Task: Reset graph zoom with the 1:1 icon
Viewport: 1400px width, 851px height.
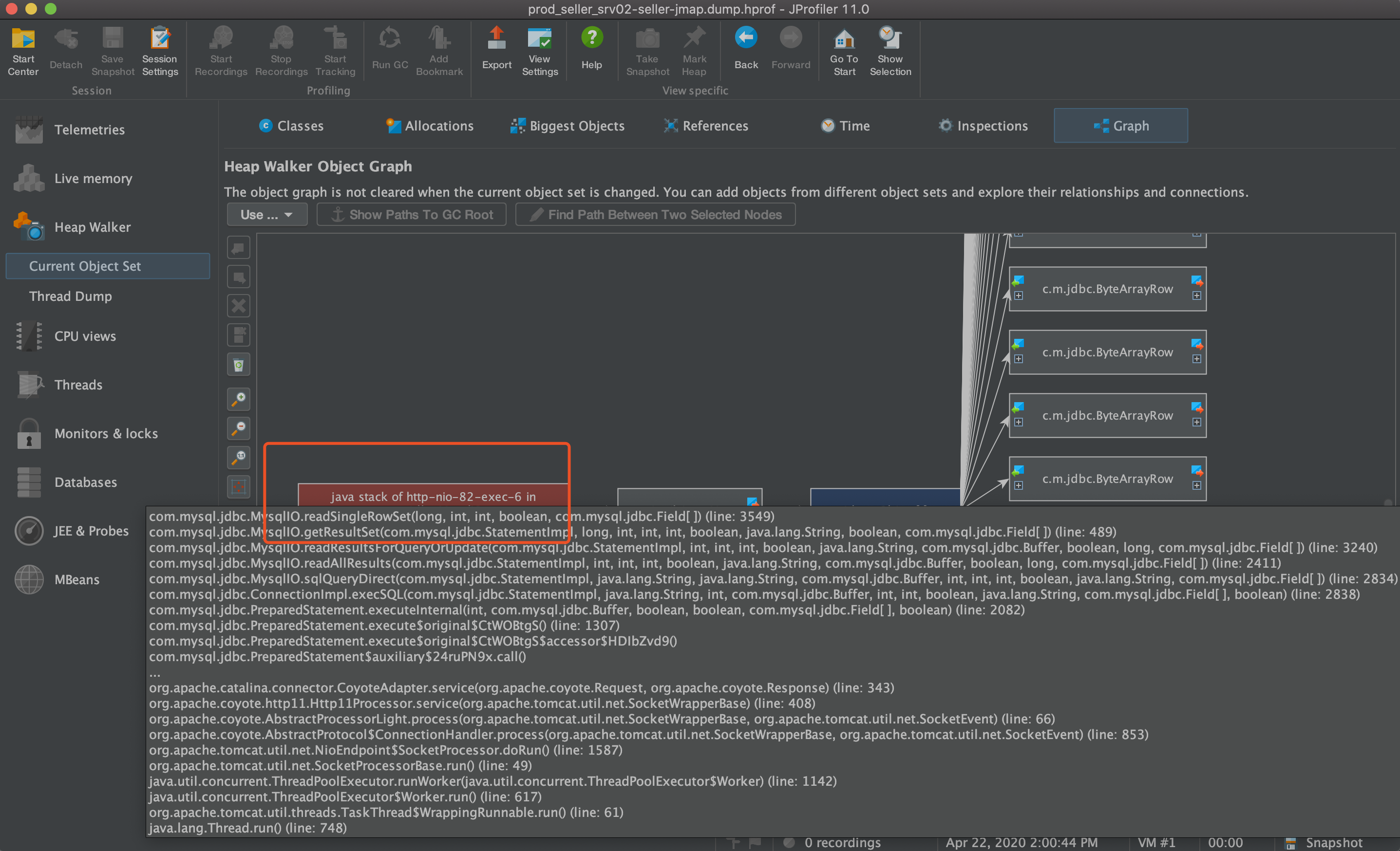Action: coord(239,457)
